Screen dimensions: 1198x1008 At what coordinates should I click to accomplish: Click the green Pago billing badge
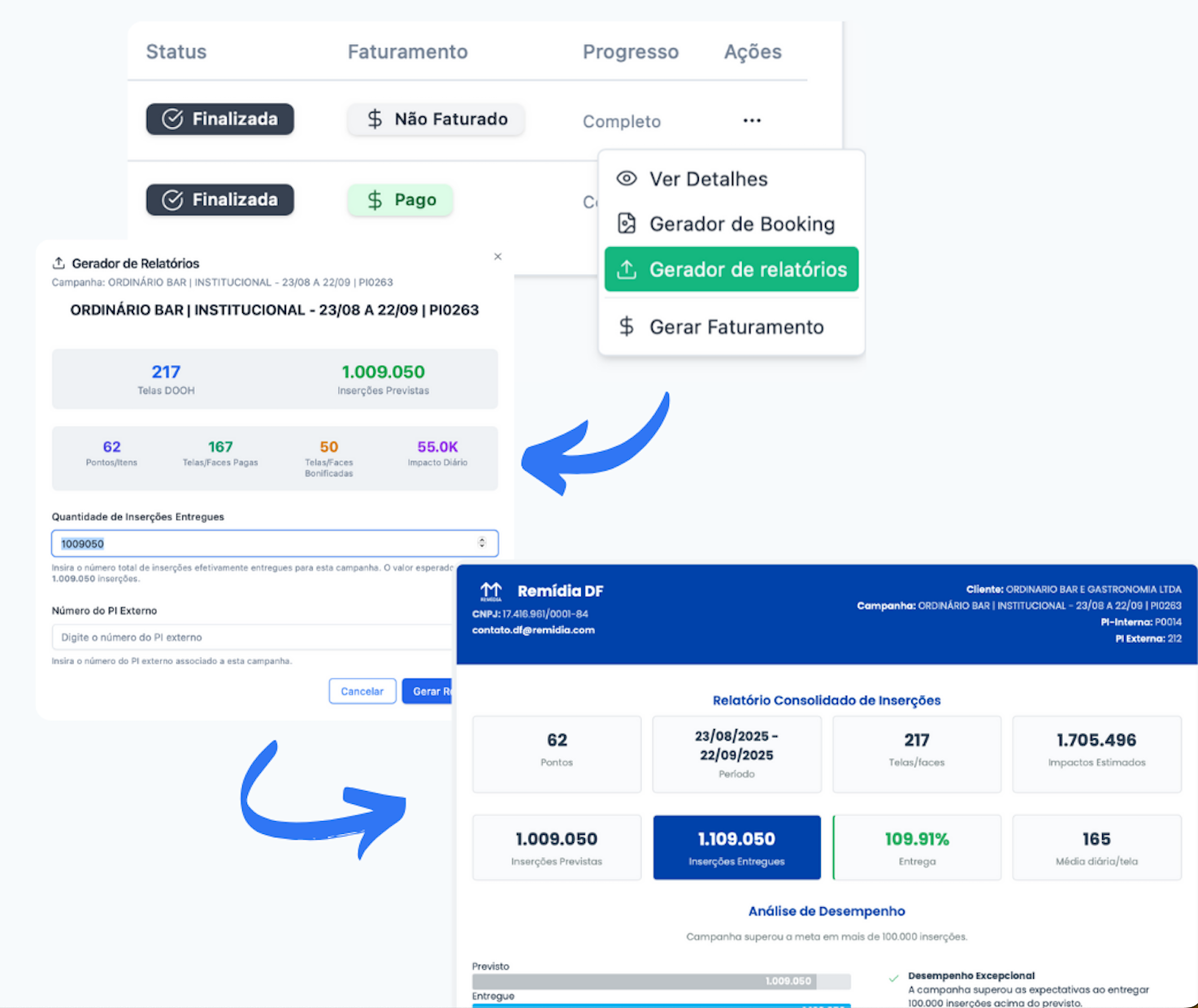pyautogui.click(x=400, y=200)
